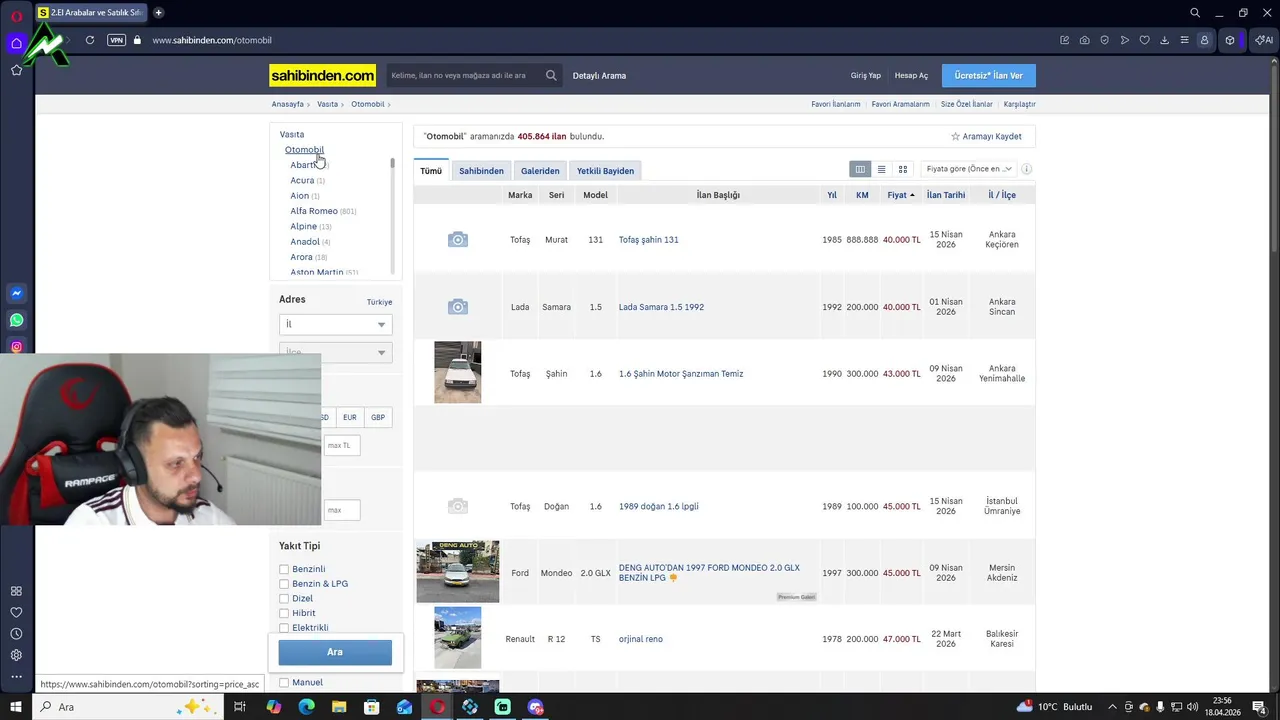Screen dimensions: 1280x720
Task: Open Opera history clock icon
Action: click(x=16, y=634)
